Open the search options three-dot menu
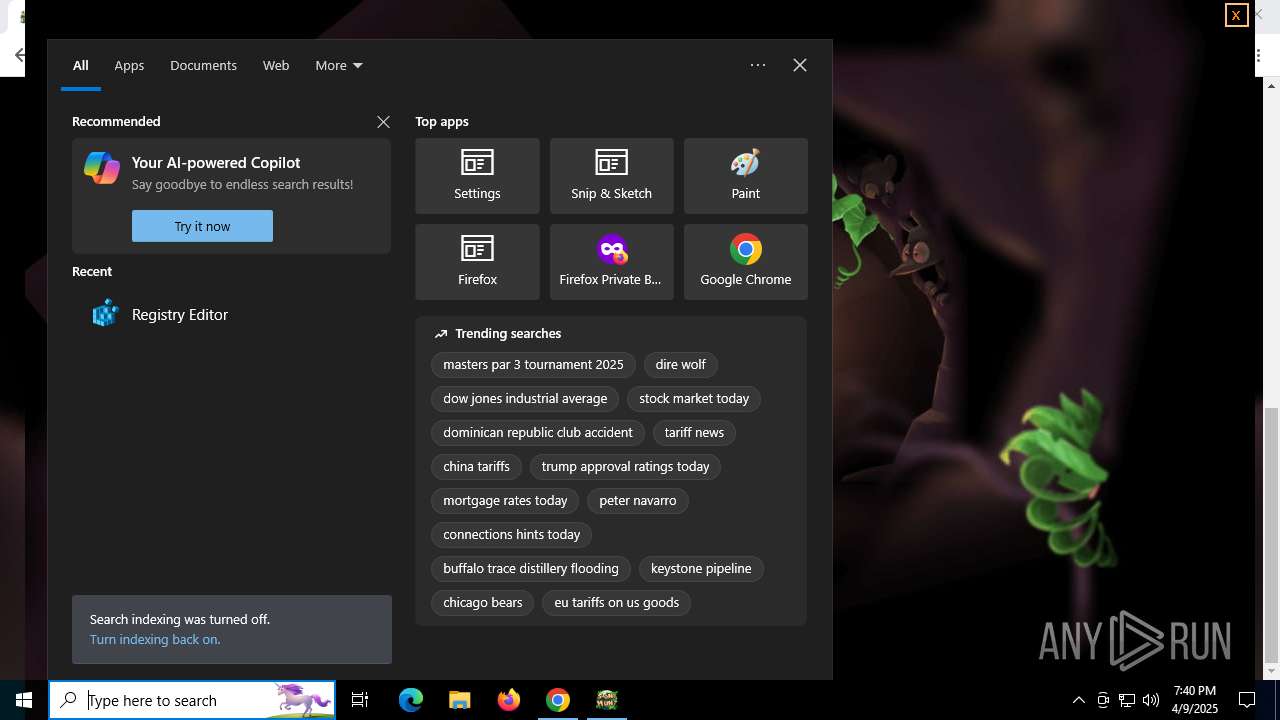Viewport: 1280px width, 720px height. [758, 65]
